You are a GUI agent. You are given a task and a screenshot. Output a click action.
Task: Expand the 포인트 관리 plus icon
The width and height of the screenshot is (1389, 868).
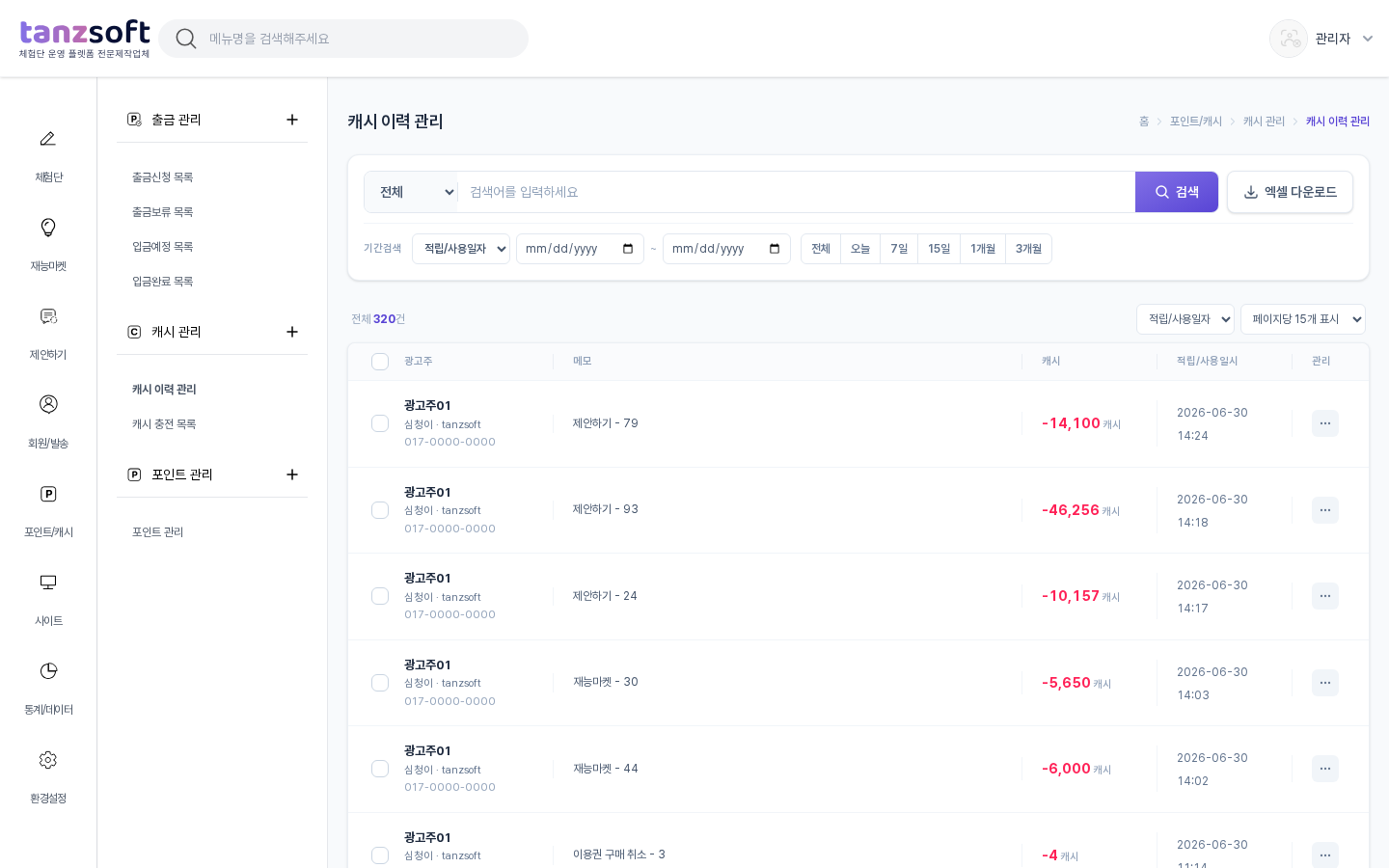(x=292, y=475)
